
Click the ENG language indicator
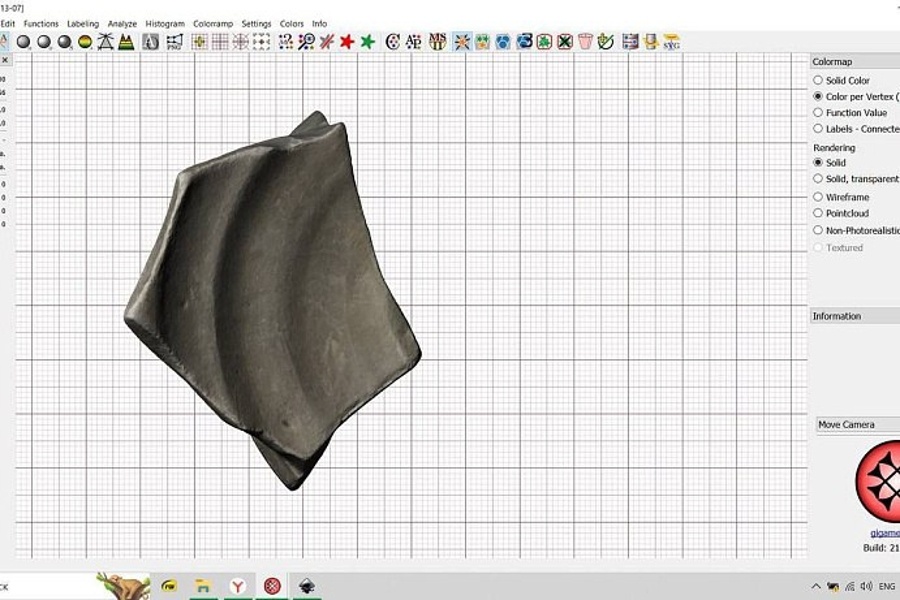point(887,586)
